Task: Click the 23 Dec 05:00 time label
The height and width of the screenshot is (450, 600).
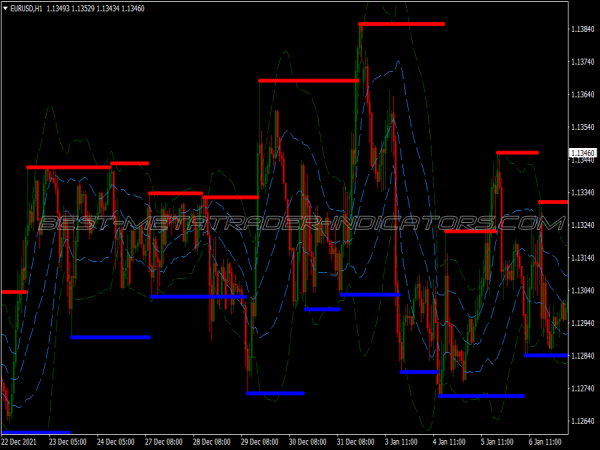Action: [68, 442]
